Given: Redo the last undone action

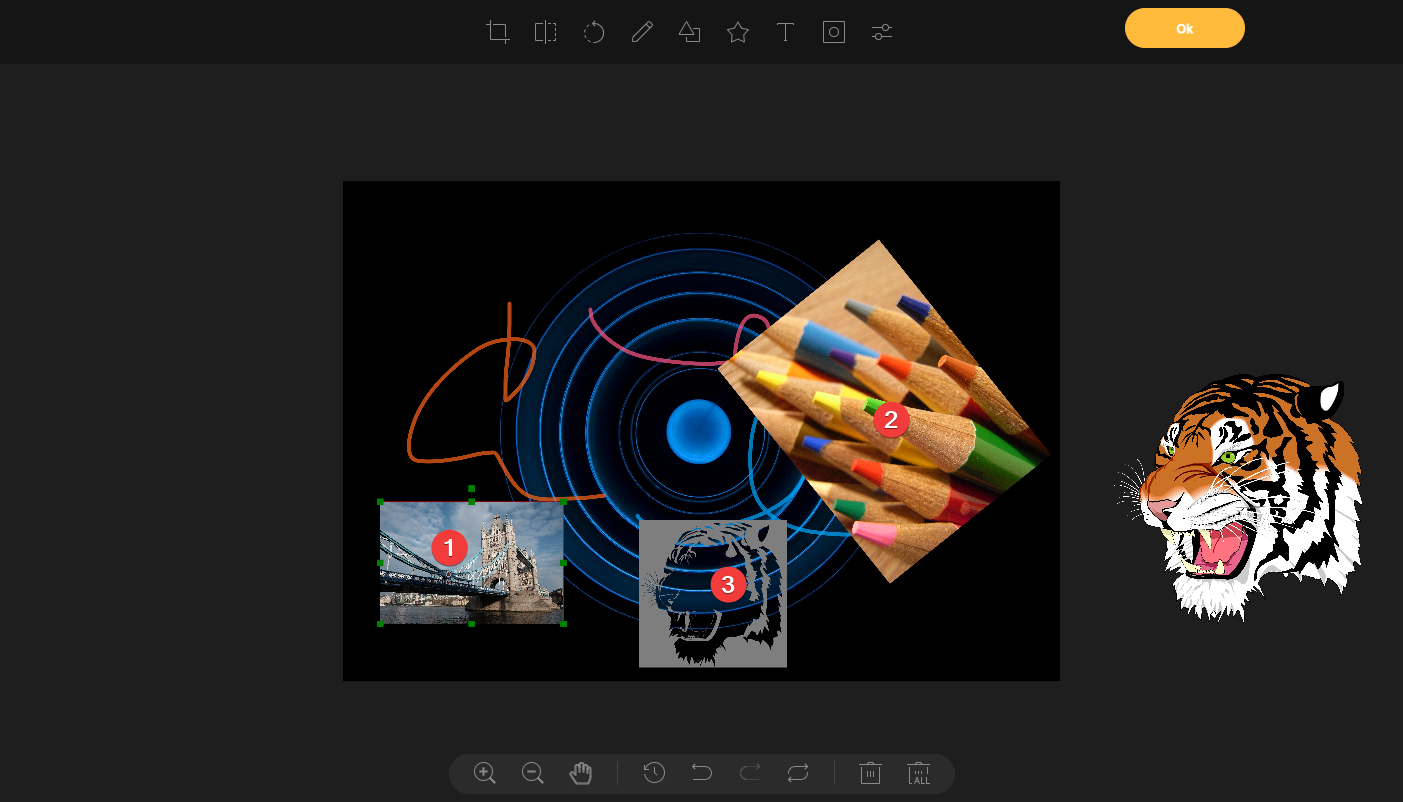Looking at the screenshot, I should (x=749, y=772).
